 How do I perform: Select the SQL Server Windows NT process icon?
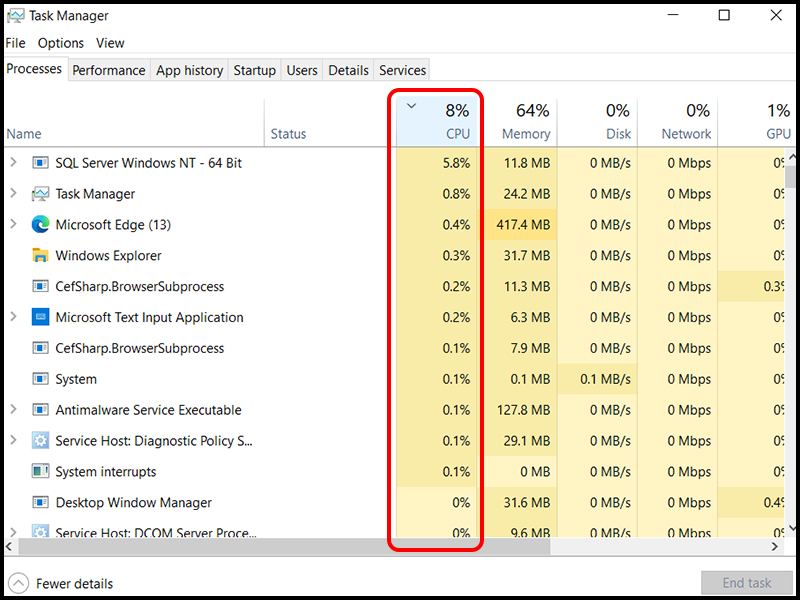(x=41, y=162)
